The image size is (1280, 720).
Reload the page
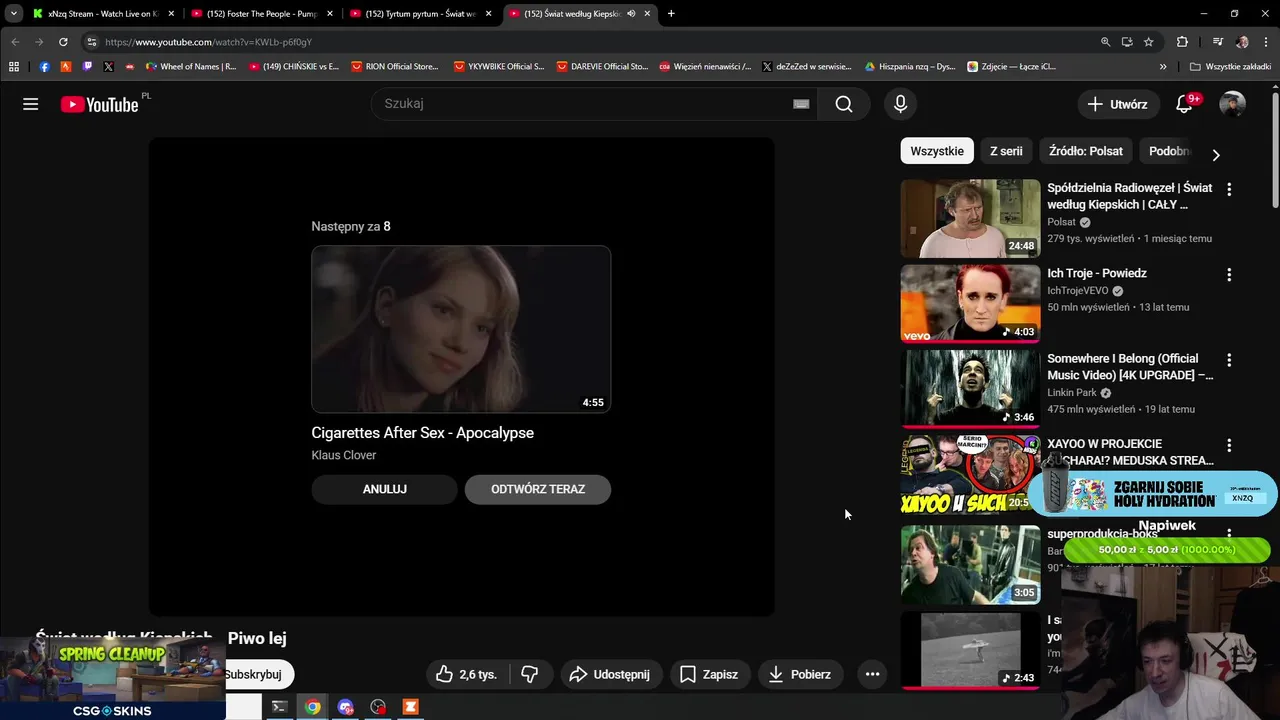point(63,42)
